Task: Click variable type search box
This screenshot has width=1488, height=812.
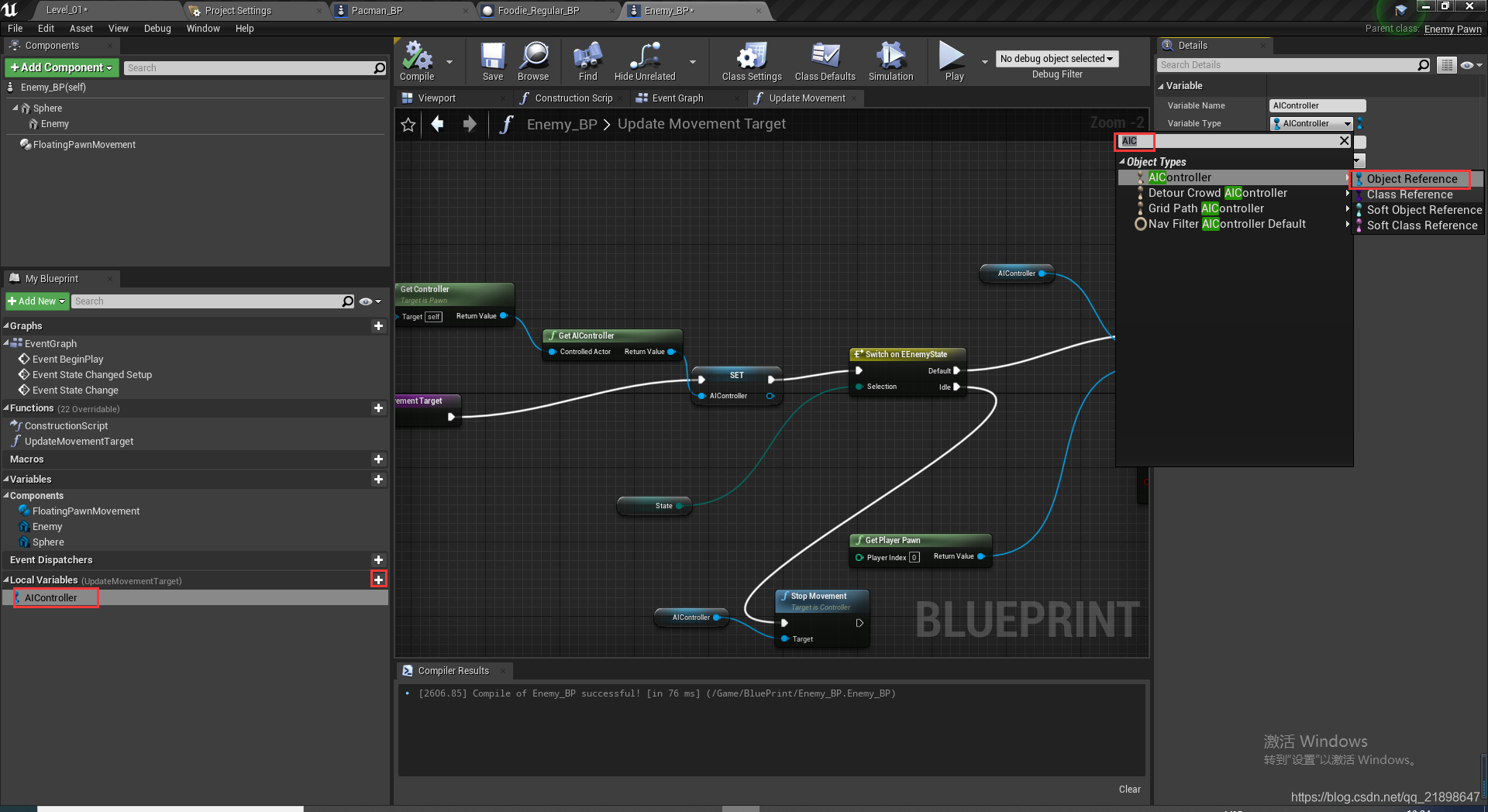Action: click(1228, 141)
